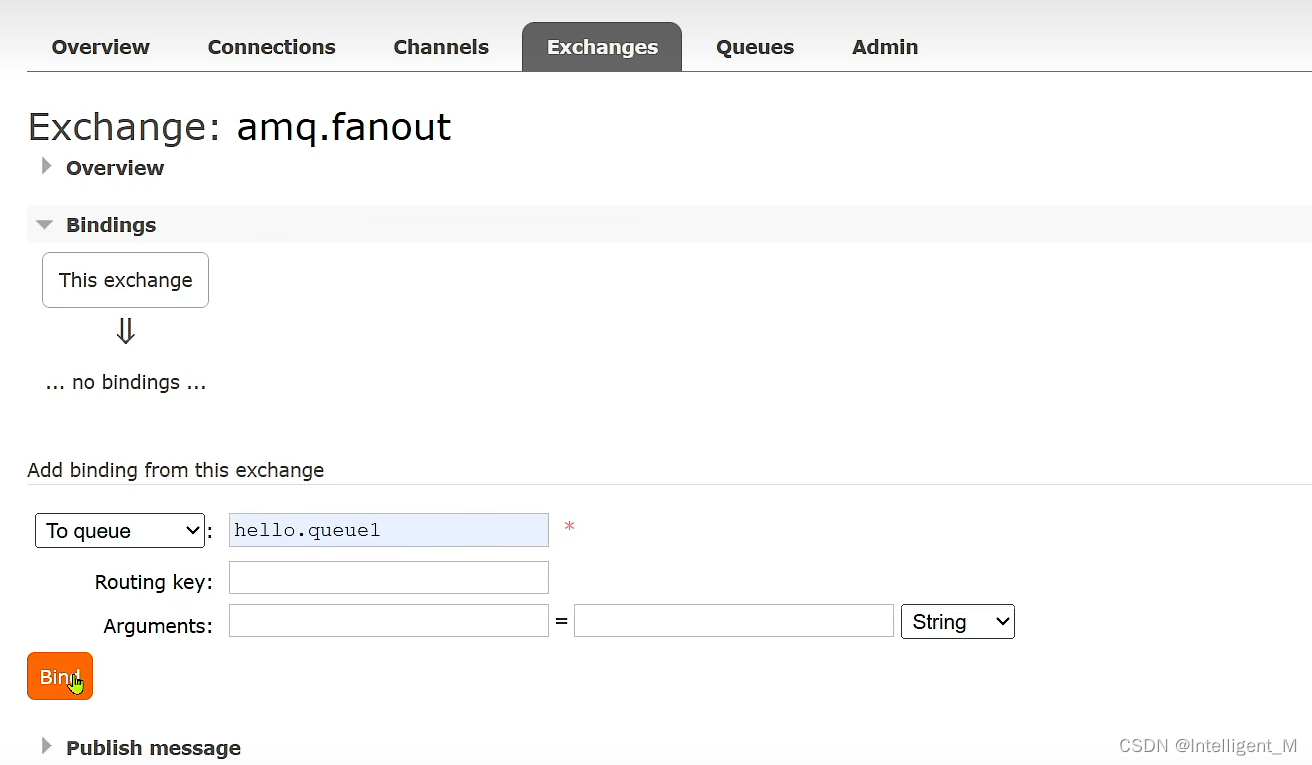Click the 'Add binding from this exchange' heading
Viewport: 1312px width, 765px height.
tap(176, 470)
